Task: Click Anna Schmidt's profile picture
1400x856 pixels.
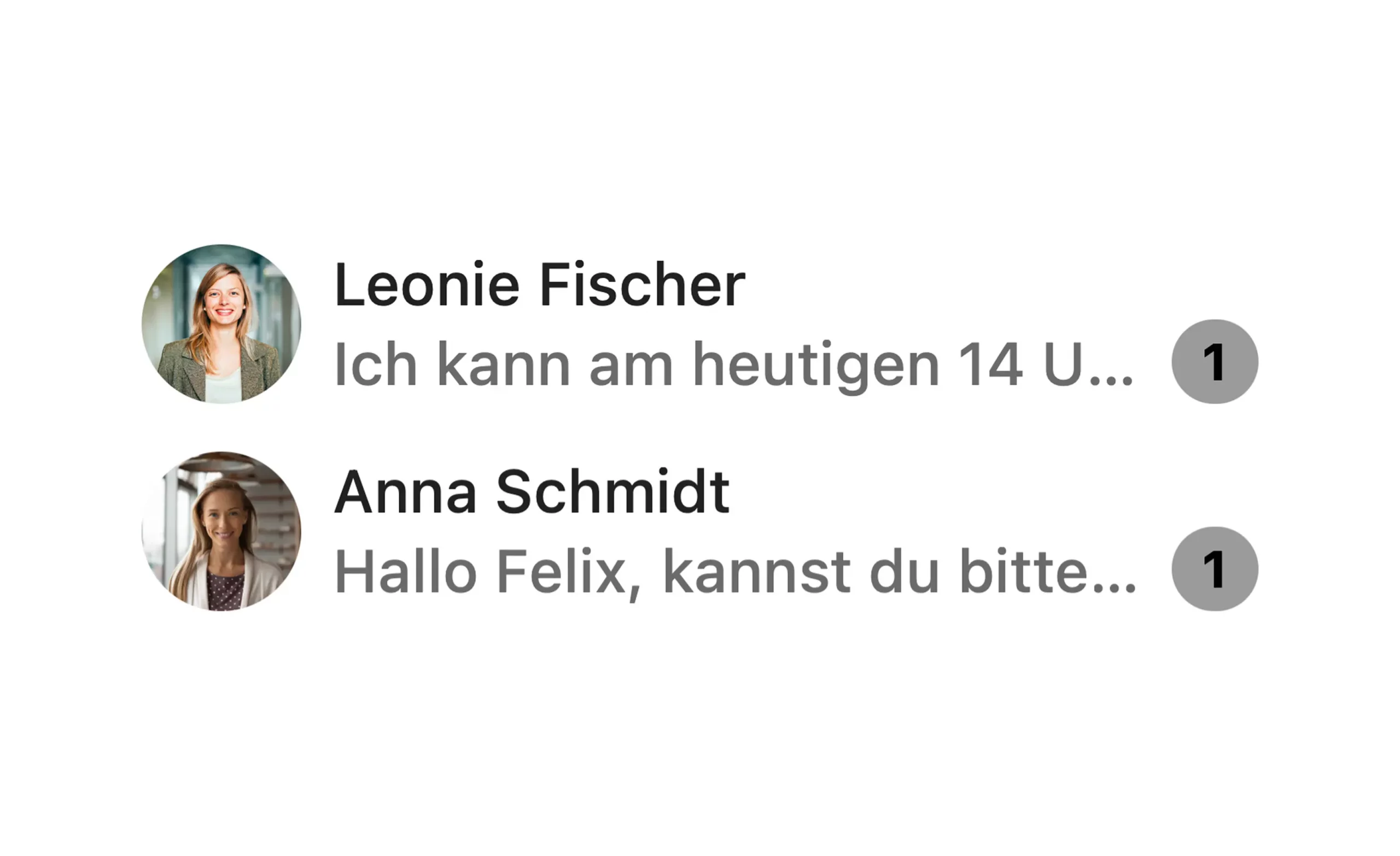Action: (221, 531)
